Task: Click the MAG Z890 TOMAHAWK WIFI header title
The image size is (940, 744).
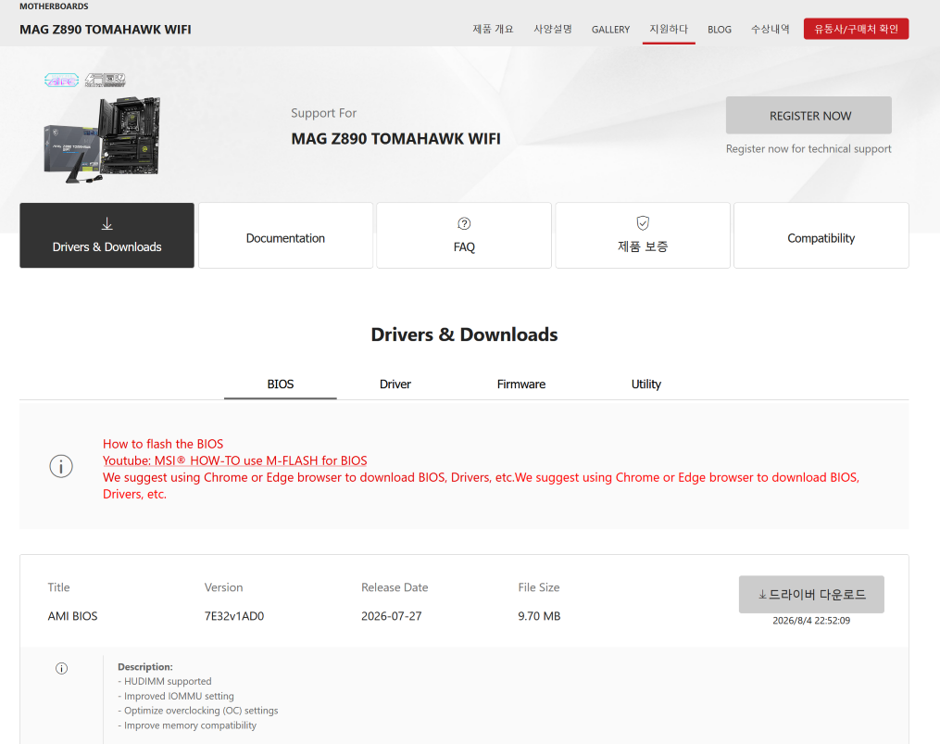Action: 106,29
